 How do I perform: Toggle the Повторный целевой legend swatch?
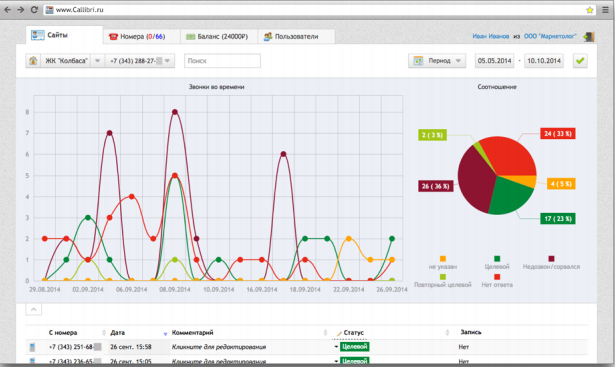click(443, 277)
